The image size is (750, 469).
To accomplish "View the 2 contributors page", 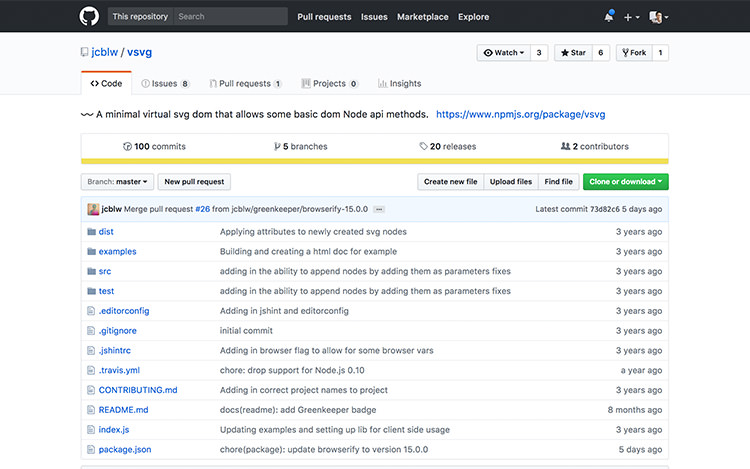I will tap(595, 146).
